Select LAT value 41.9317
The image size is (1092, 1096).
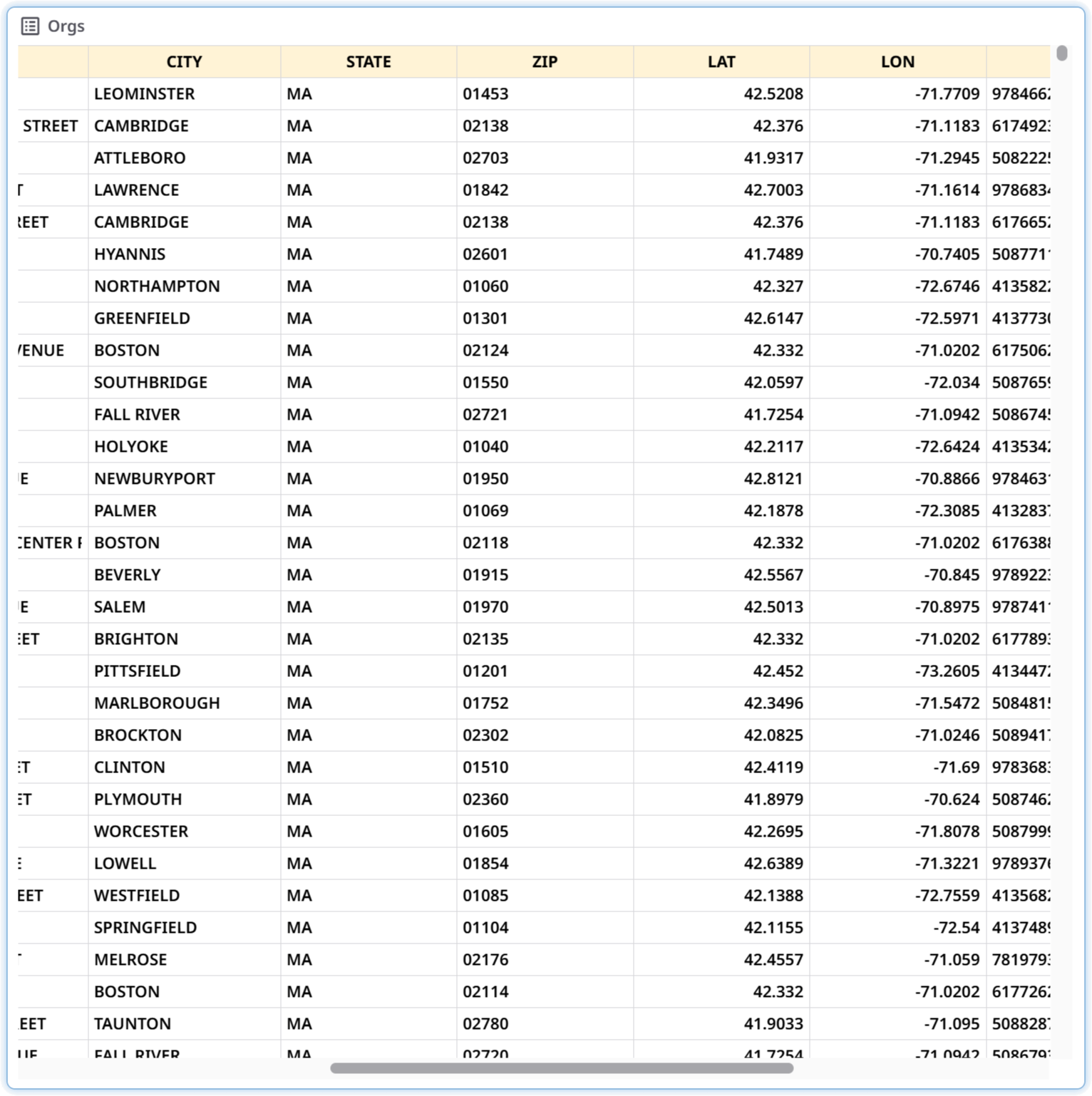[x=721, y=158]
